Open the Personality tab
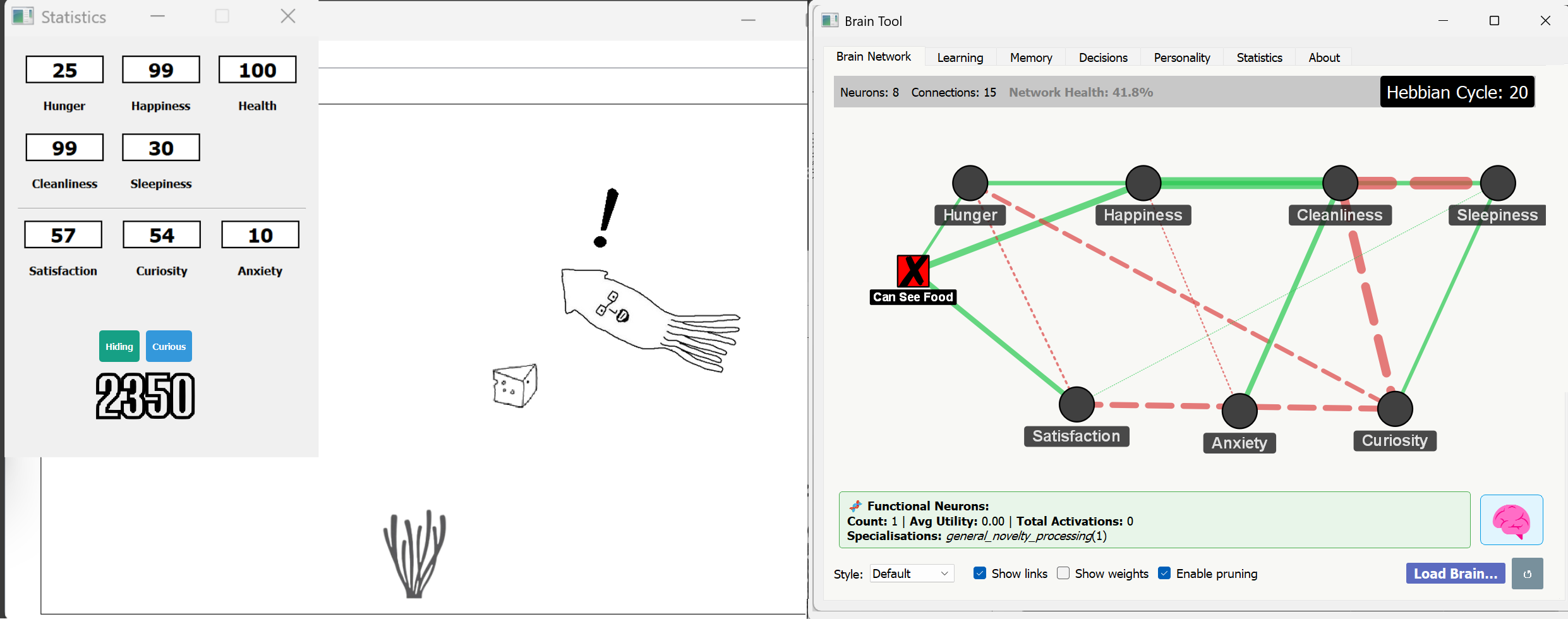The width and height of the screenshot is (1568, 619). (x=1181, y=57)
